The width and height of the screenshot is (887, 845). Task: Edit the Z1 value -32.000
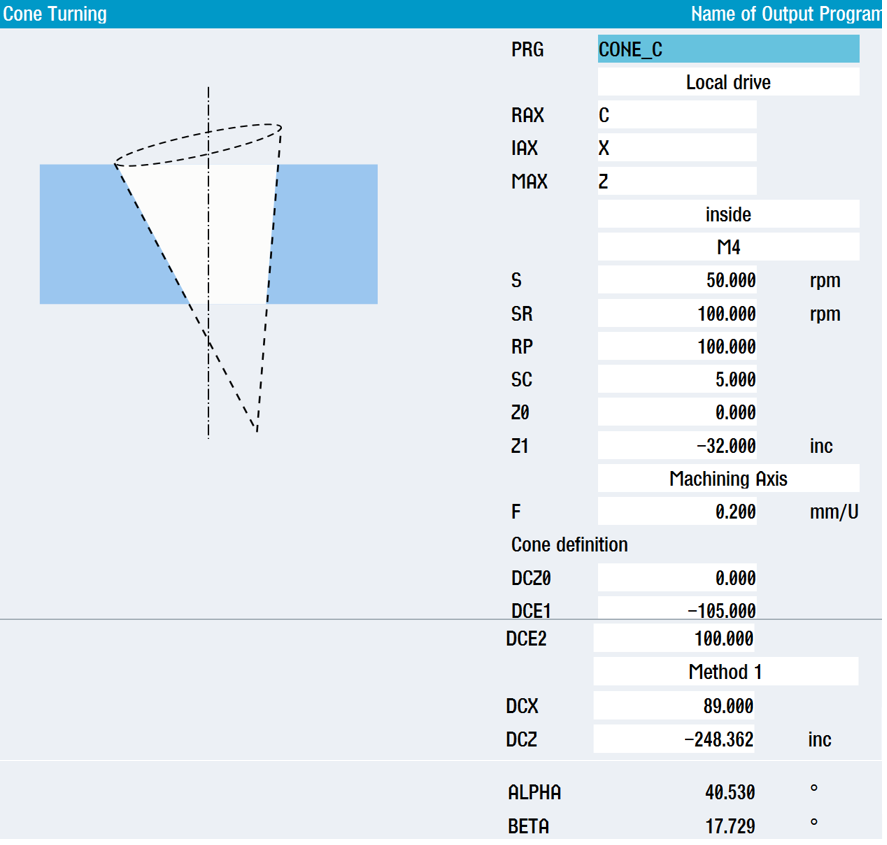pyautogui.click(x=677, y=445)
